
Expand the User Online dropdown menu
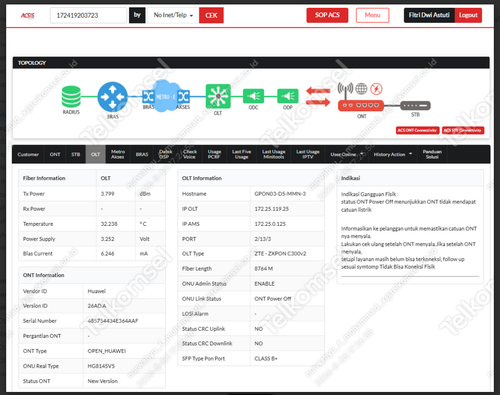pyautogui.click(x=347, y=154)
